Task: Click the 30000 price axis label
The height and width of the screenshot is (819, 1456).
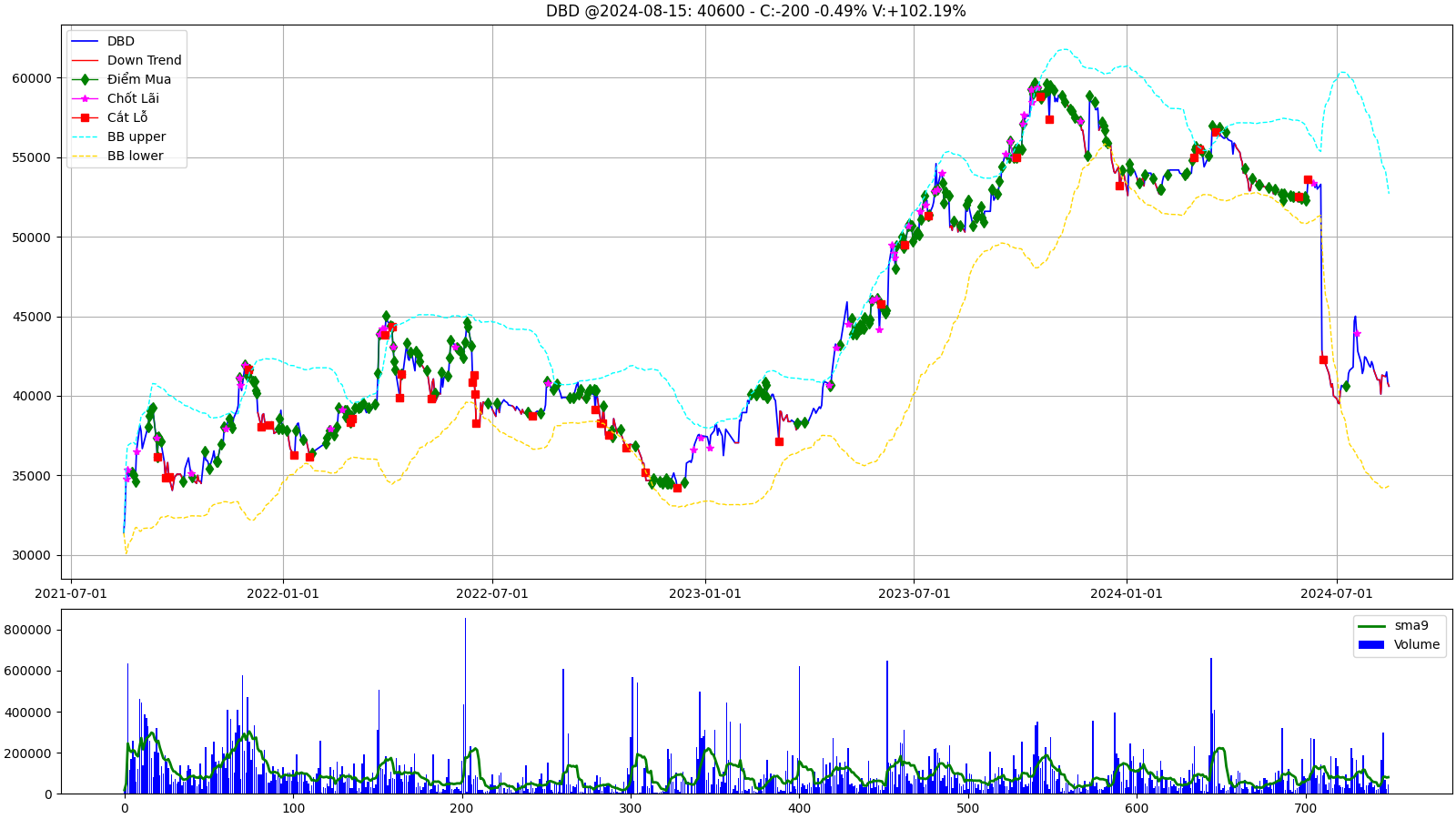Action: (x=32, y=556)
